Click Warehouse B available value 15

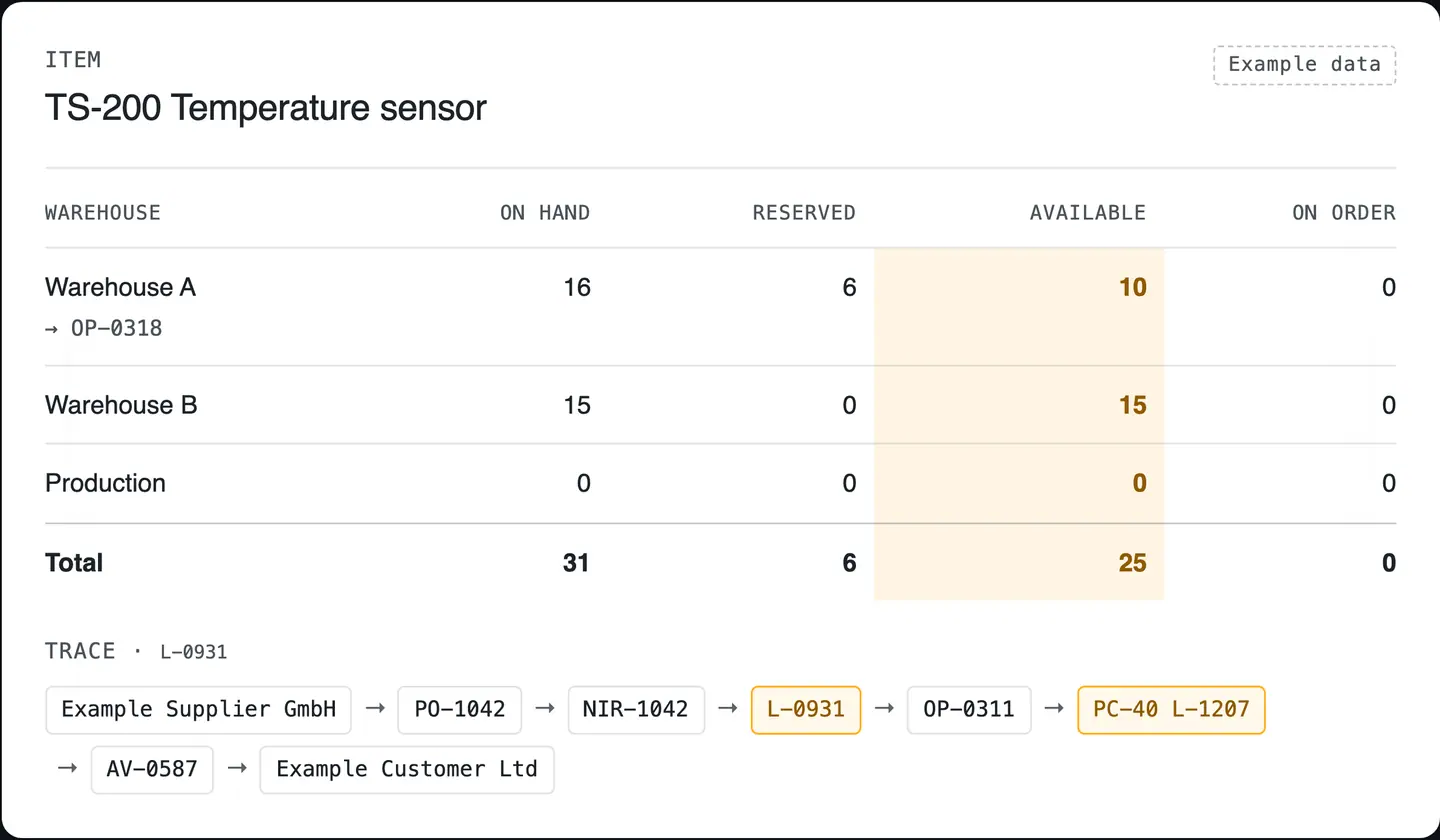(1132, 405)
